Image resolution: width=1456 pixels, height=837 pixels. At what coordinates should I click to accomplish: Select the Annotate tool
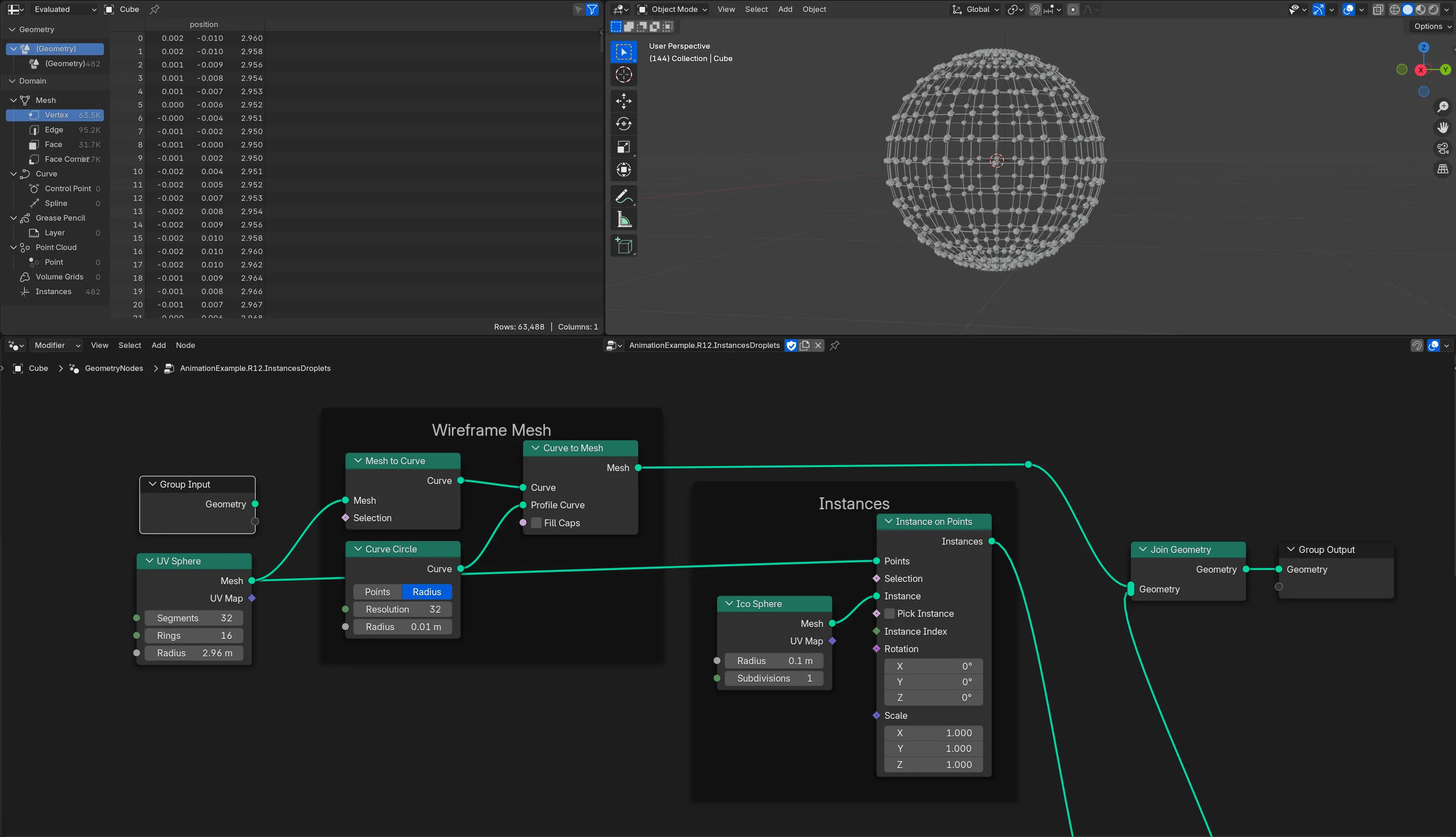pyautogui.click(x=624, y=196)
